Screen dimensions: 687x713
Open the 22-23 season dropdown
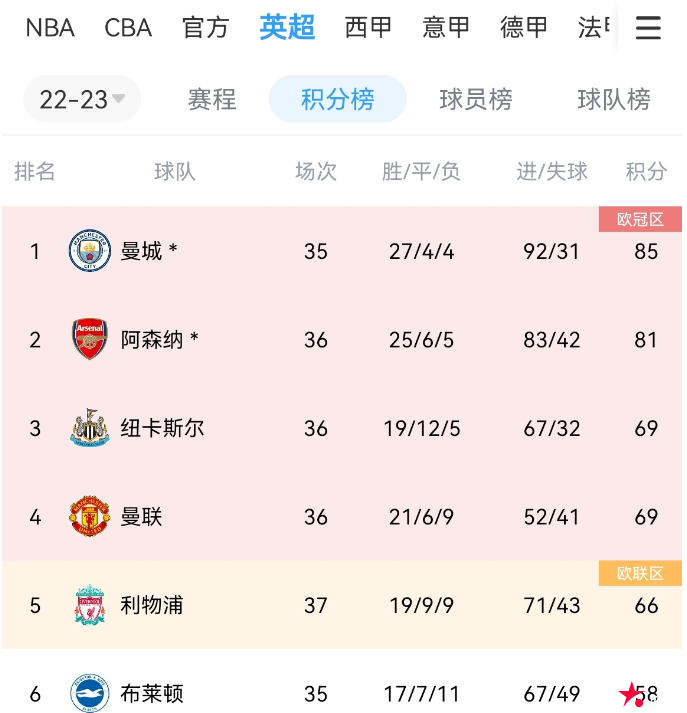[82, 99]
